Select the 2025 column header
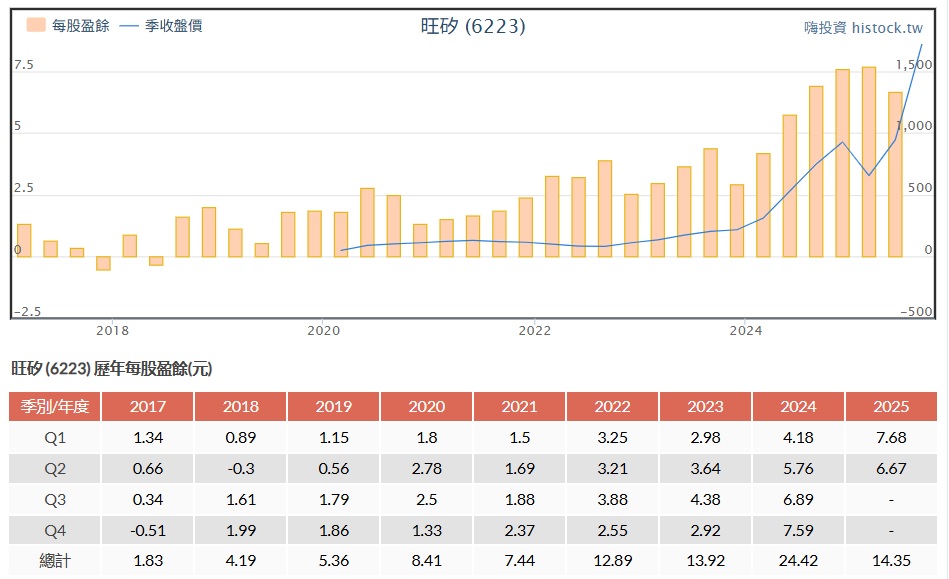 point(890,407)
